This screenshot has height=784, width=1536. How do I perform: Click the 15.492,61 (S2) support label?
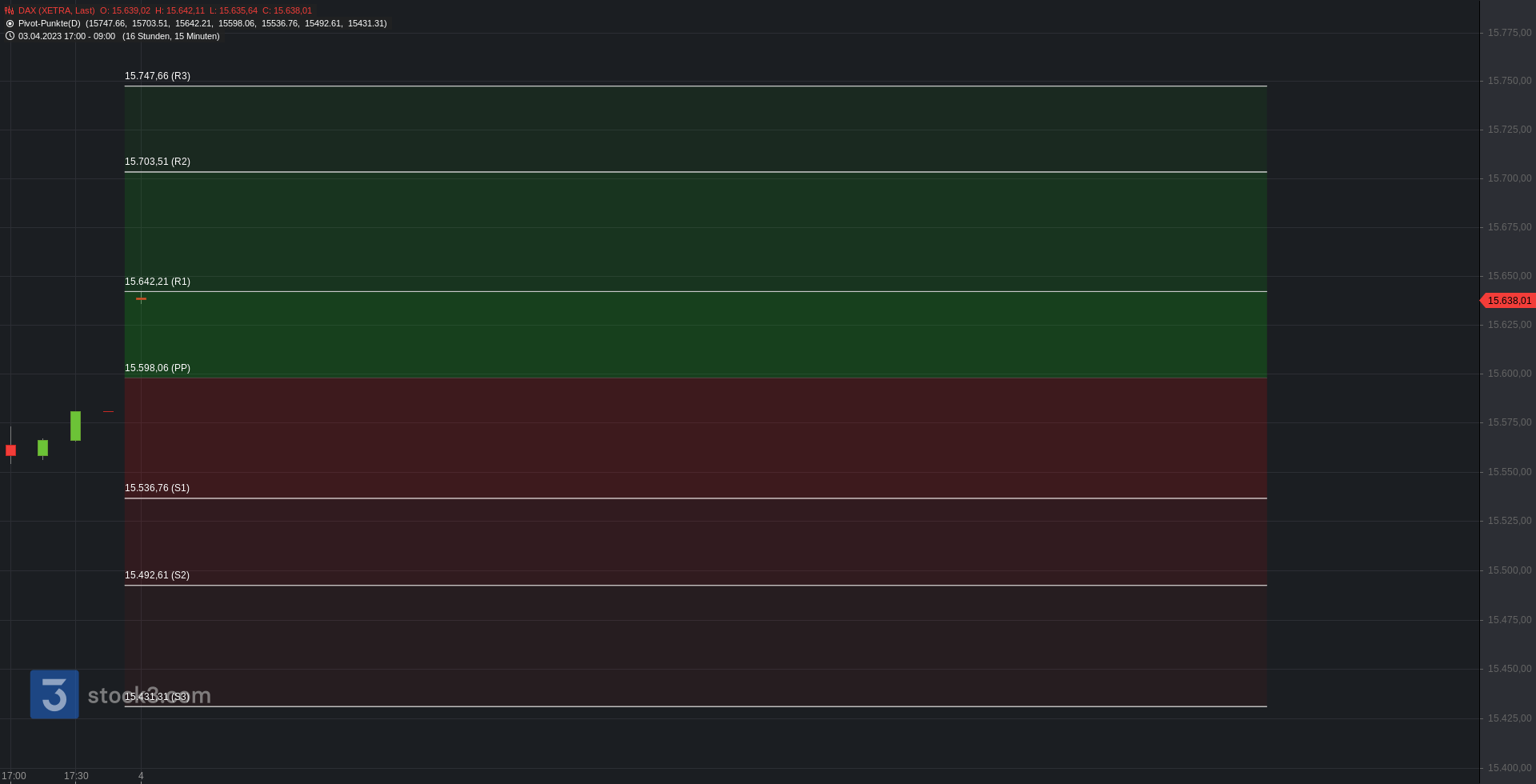(157, 575)
